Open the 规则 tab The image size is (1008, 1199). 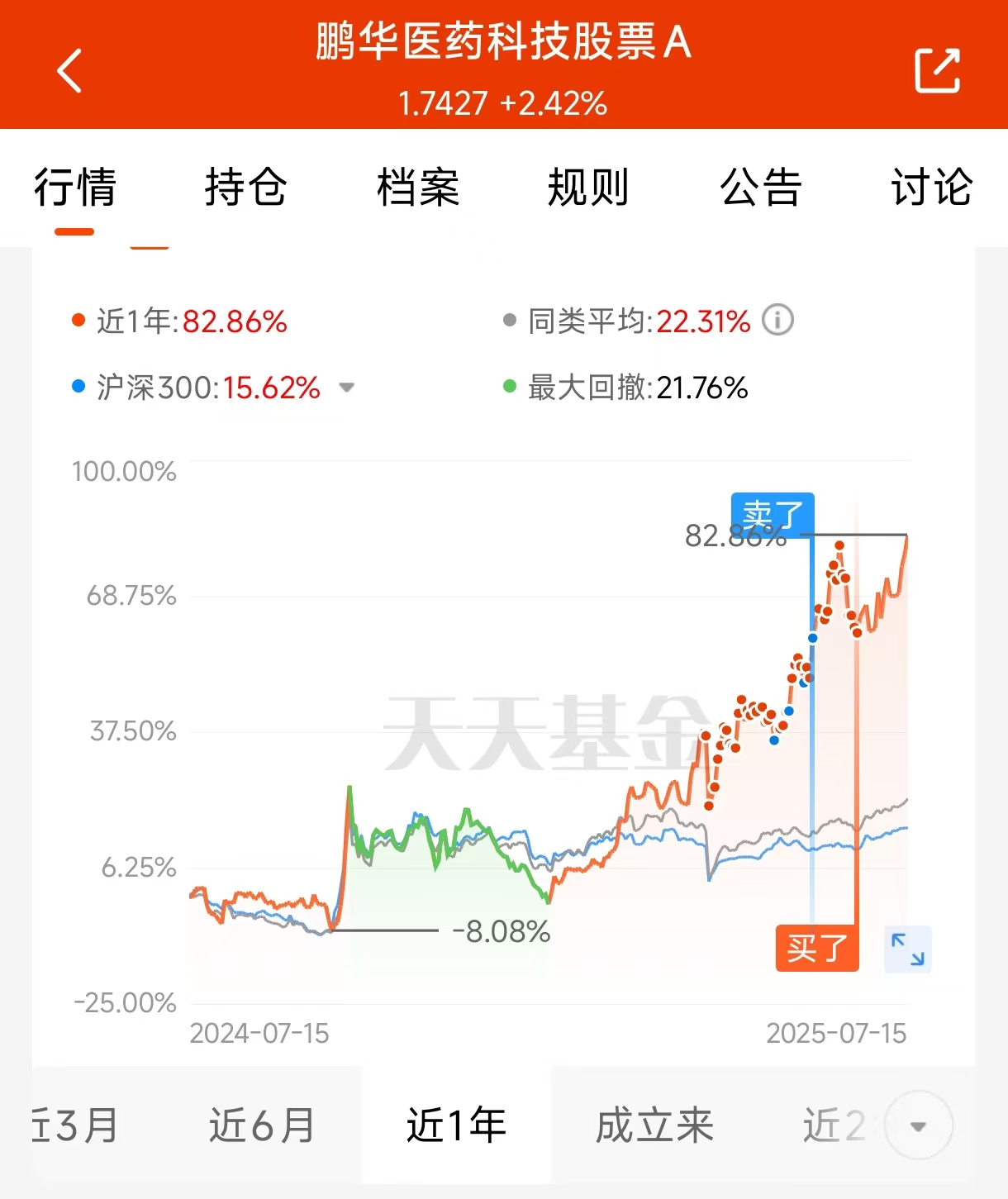(589, 187)
